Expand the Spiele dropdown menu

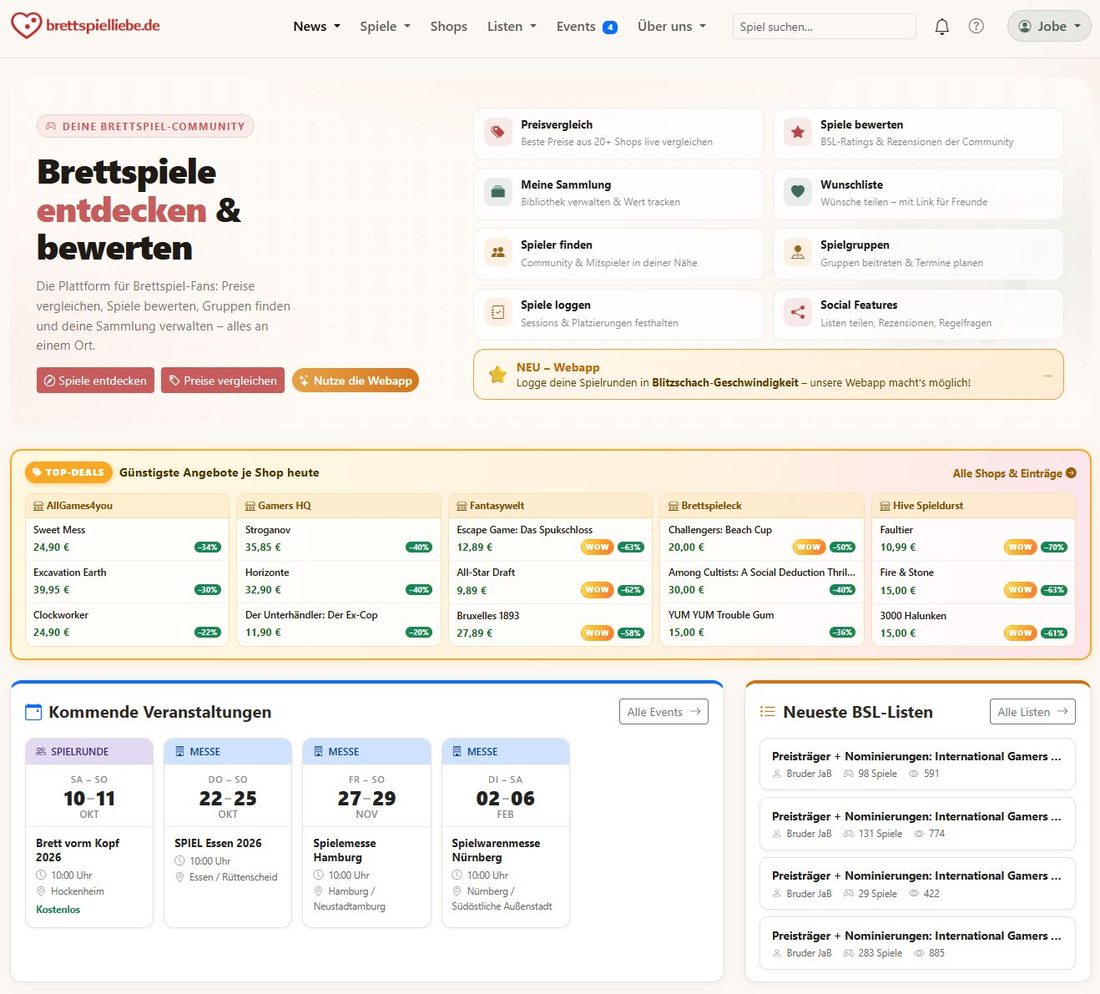click(x=384, y=26)
